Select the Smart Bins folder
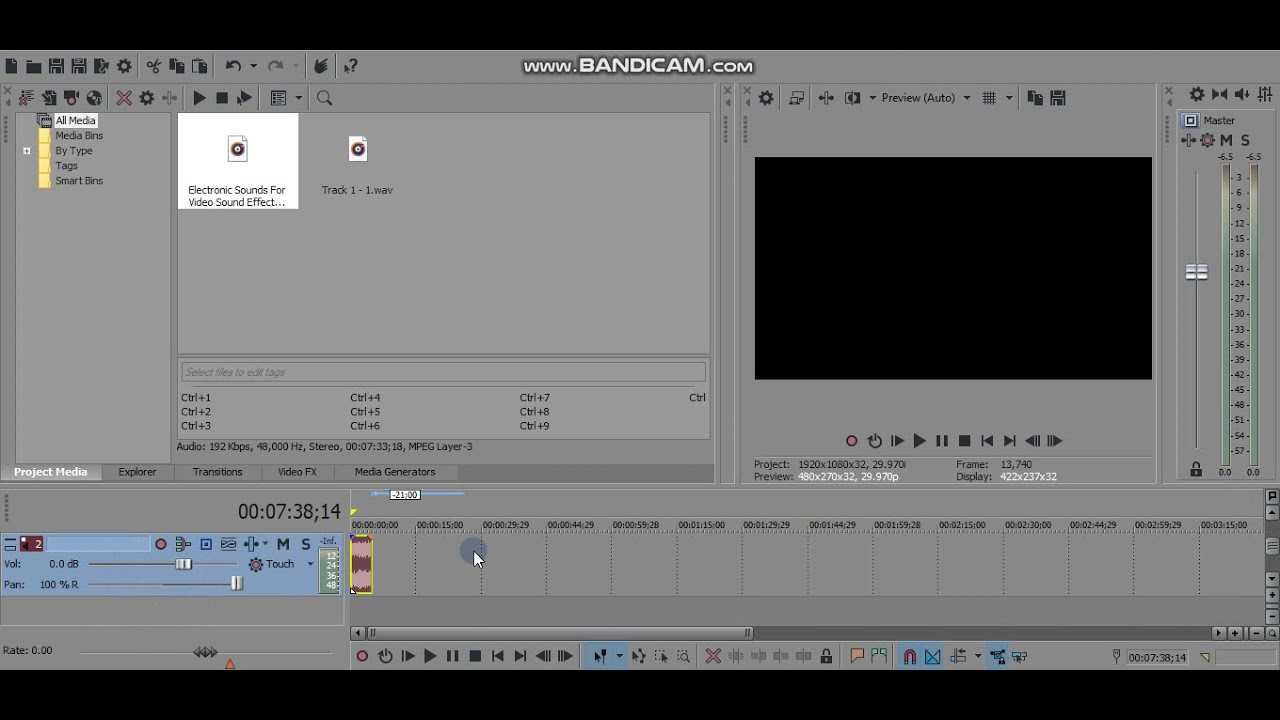 pos(79,181)
